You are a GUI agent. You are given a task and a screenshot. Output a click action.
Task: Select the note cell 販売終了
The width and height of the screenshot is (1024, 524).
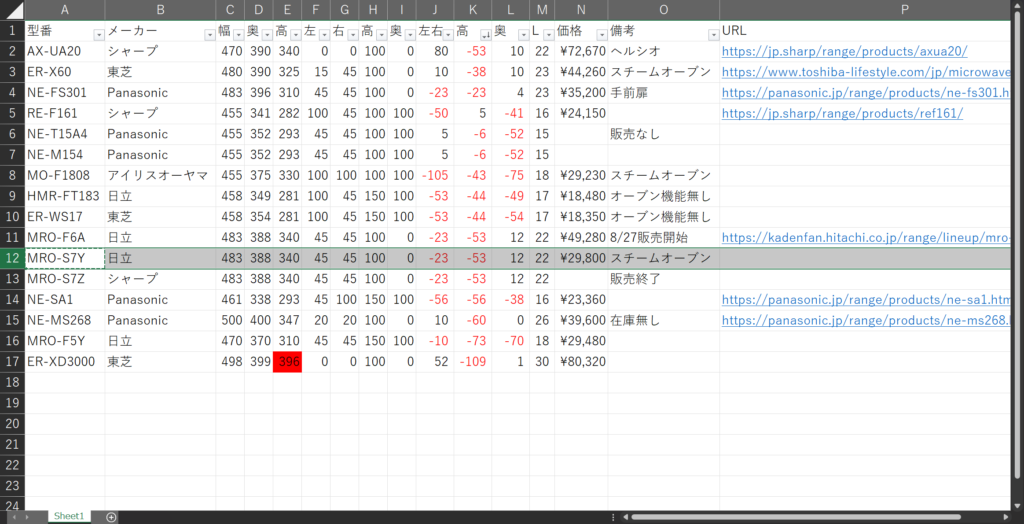tap(664, 280)
